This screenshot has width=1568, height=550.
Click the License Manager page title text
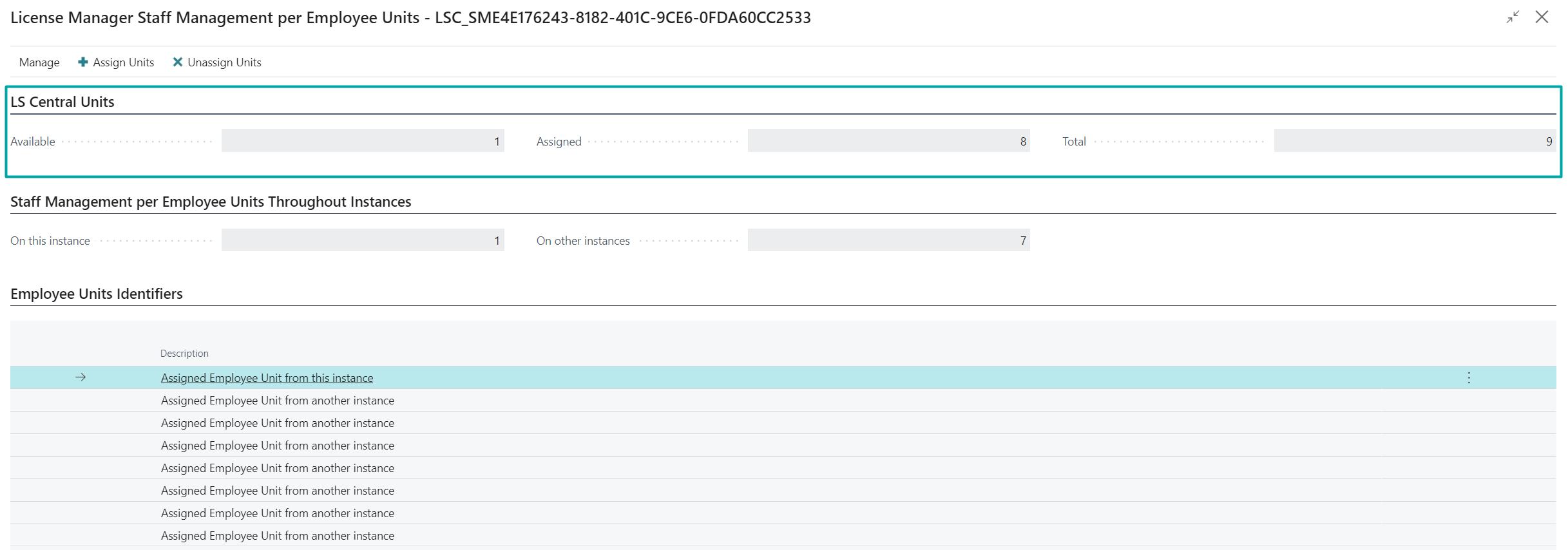410,17
